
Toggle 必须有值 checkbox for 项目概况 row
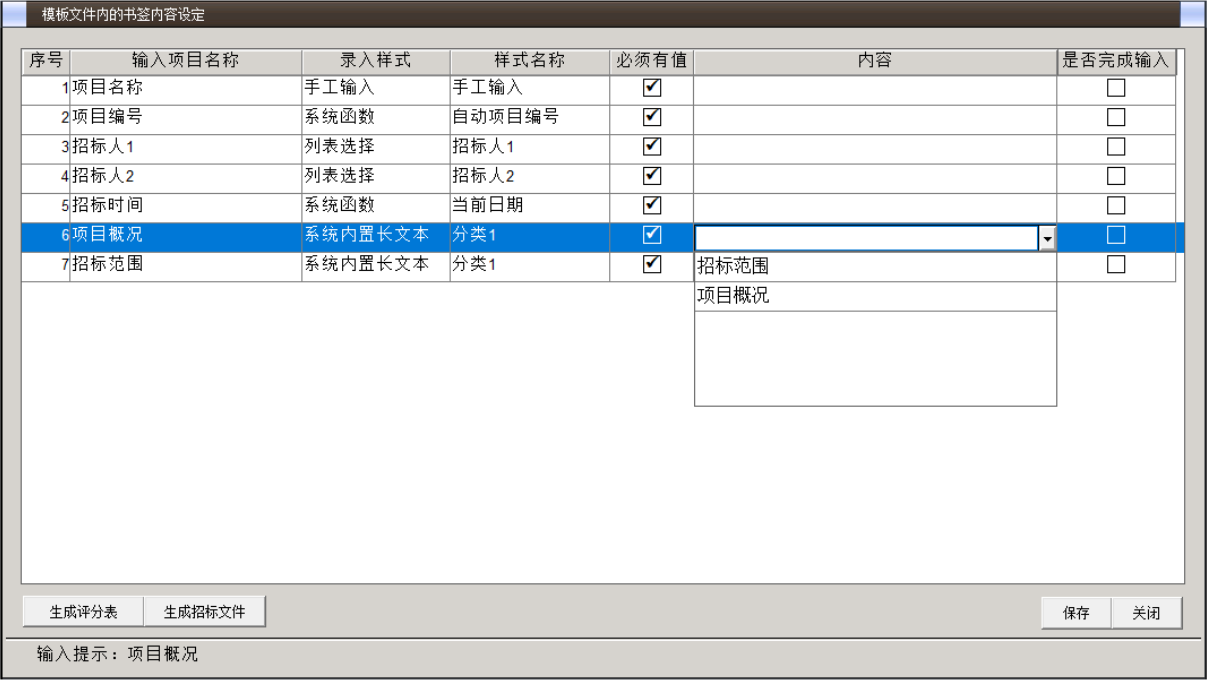coord(652,235)
